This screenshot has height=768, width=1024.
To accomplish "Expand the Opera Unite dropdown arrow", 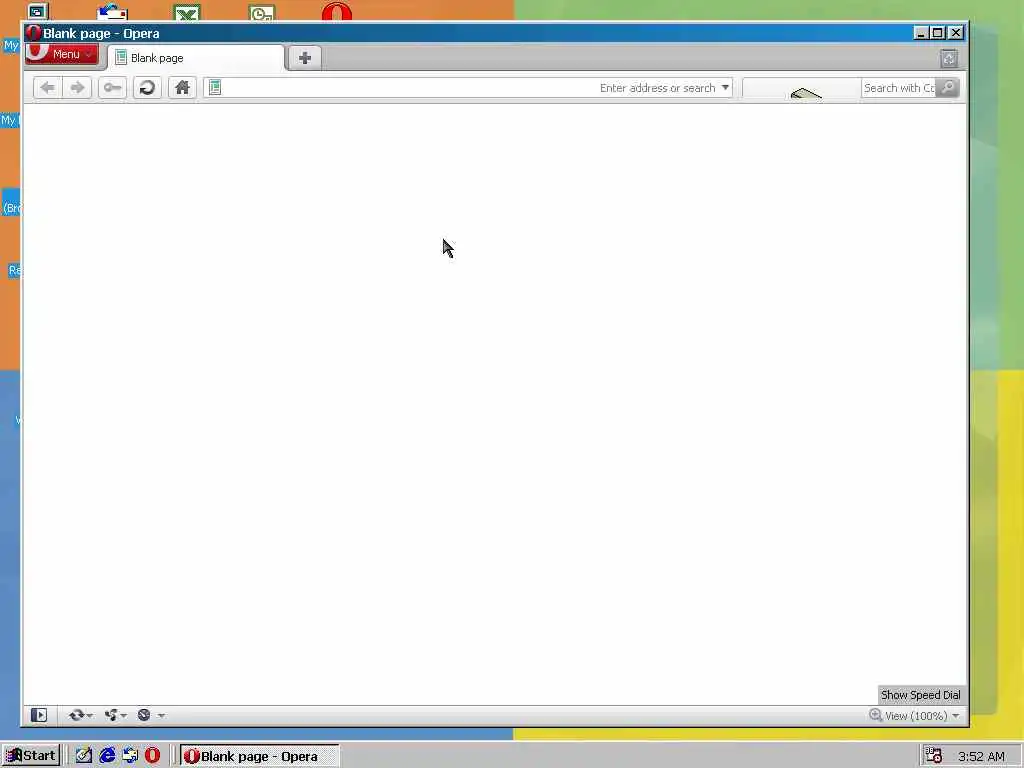I will 123,716.
